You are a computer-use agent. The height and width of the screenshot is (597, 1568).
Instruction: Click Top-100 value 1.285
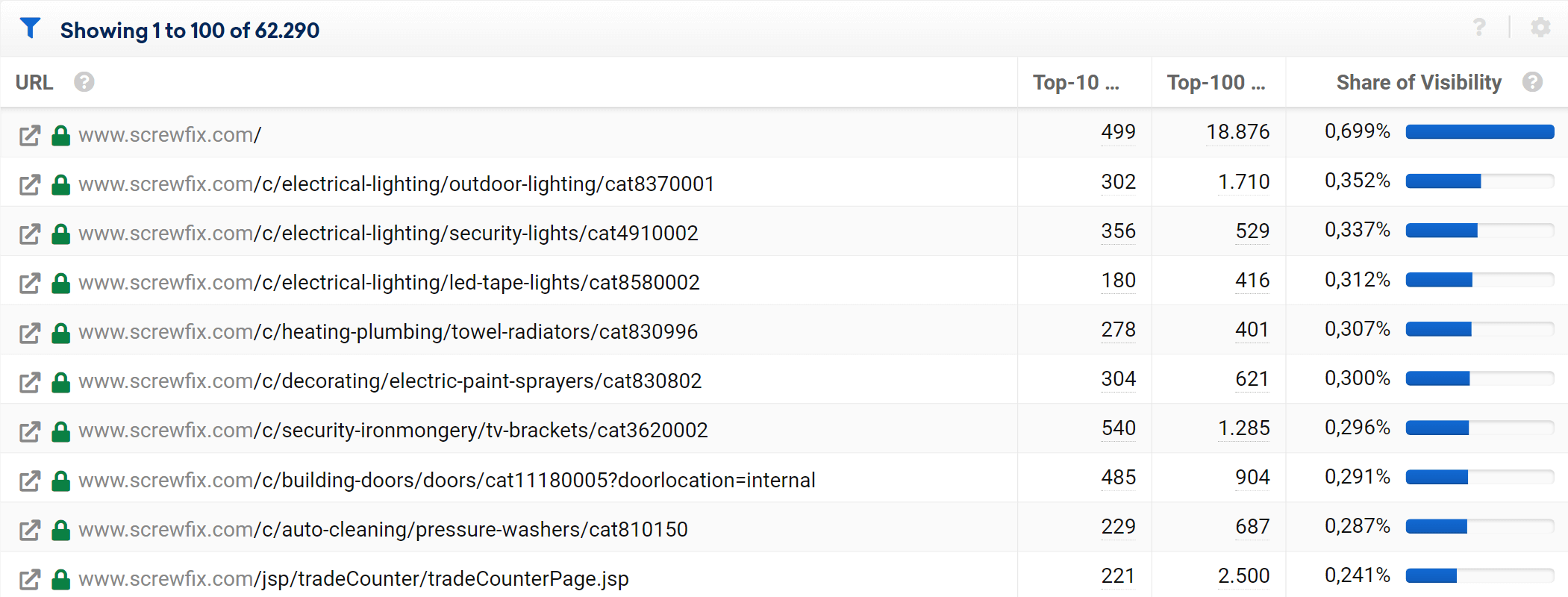1243,428
